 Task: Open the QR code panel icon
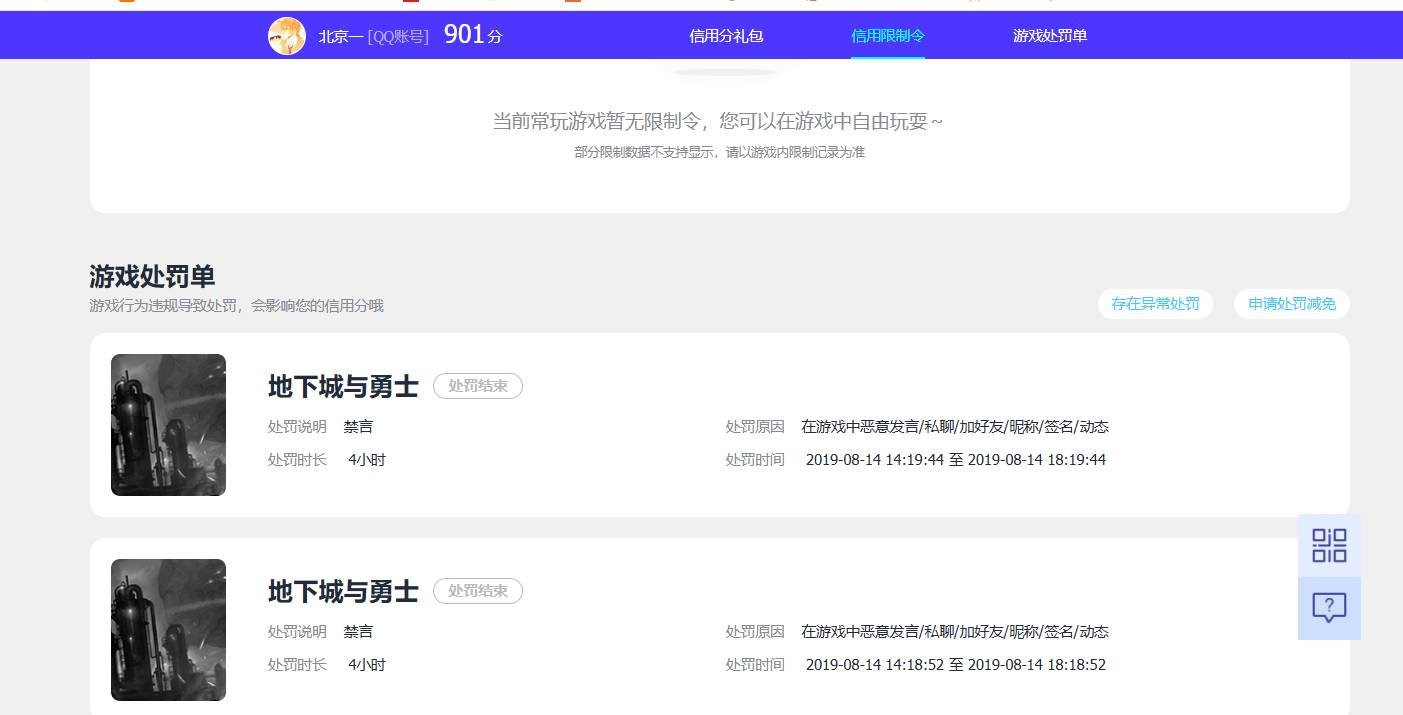1329,545
